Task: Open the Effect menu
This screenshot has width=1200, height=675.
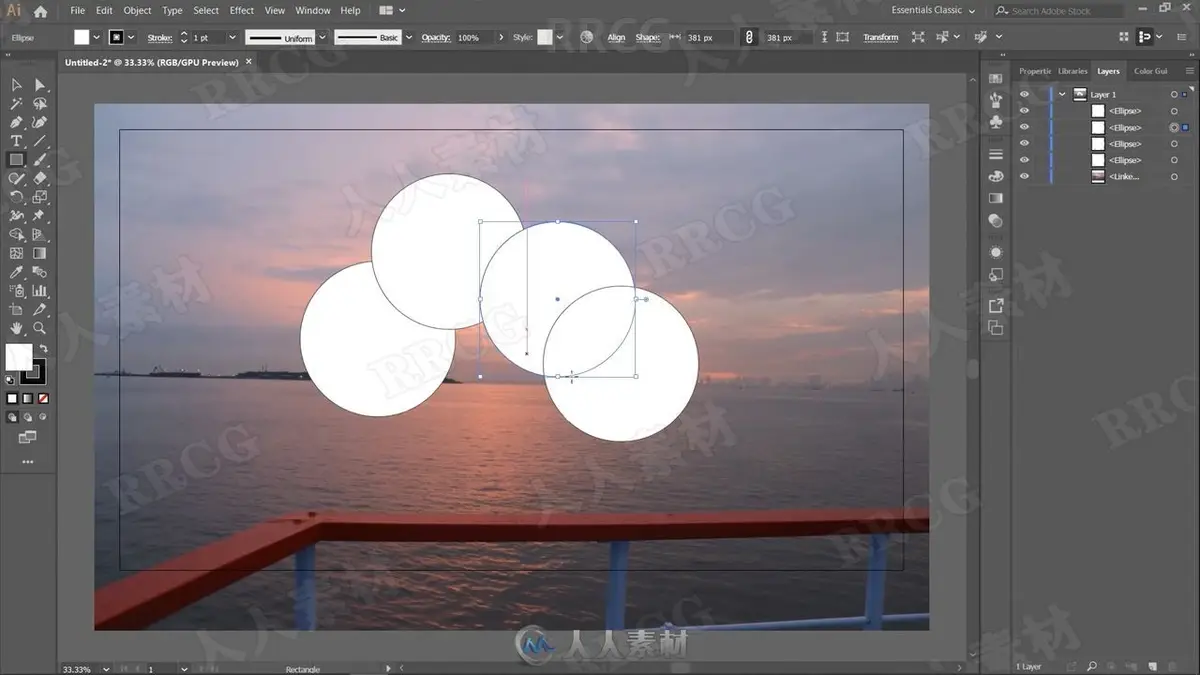Action: pos(242,10)
